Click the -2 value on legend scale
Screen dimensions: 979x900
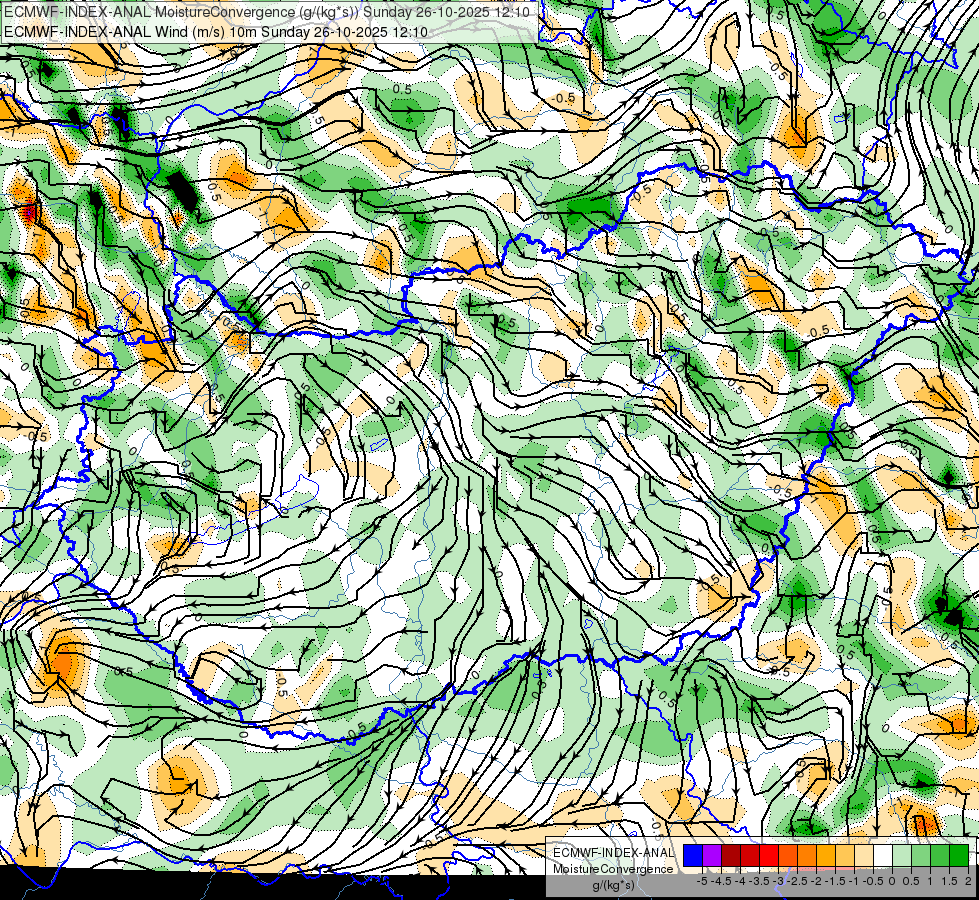[x=816, y=881]
